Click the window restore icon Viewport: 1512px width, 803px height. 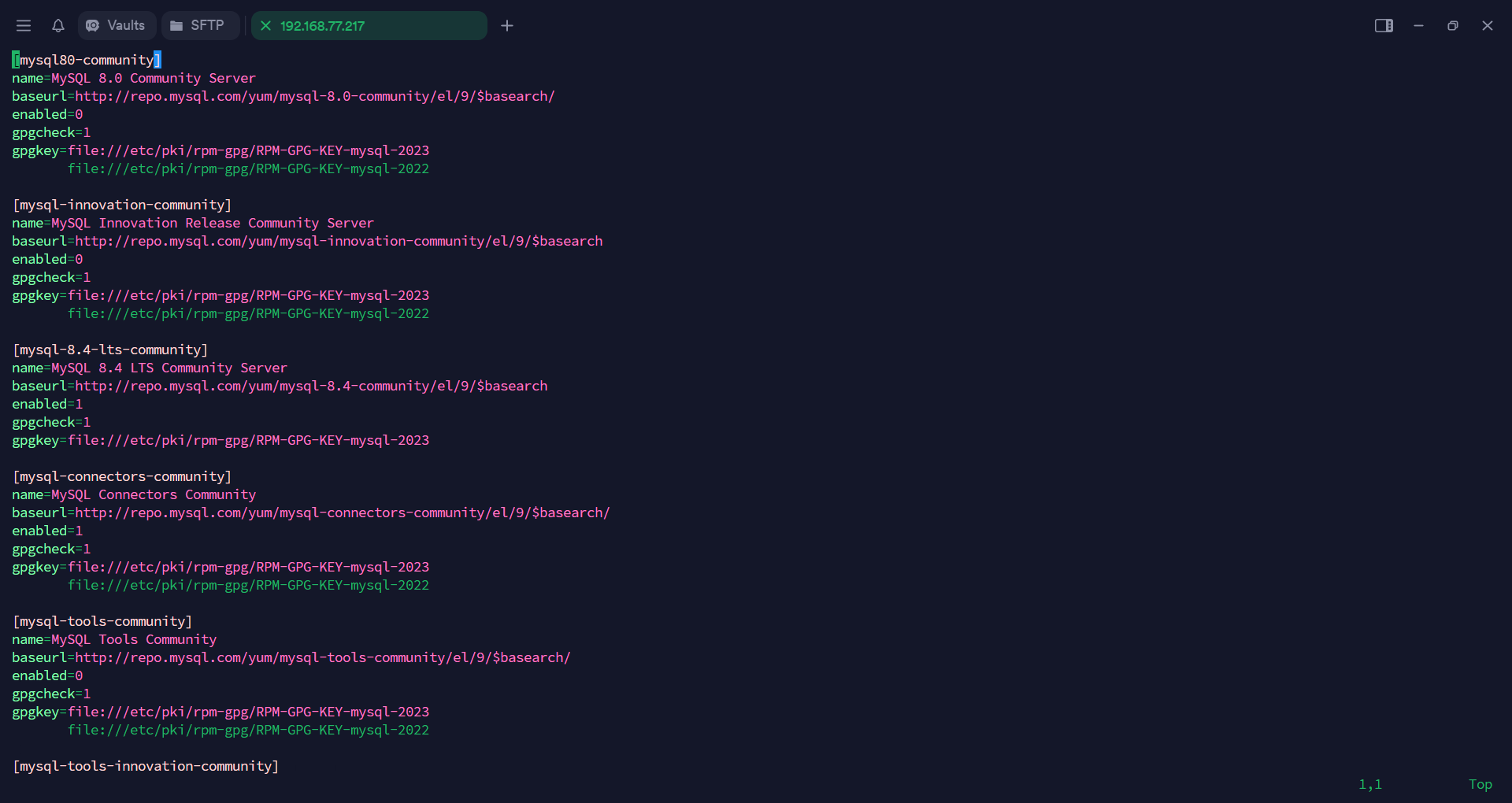(x=1453, y=25)
